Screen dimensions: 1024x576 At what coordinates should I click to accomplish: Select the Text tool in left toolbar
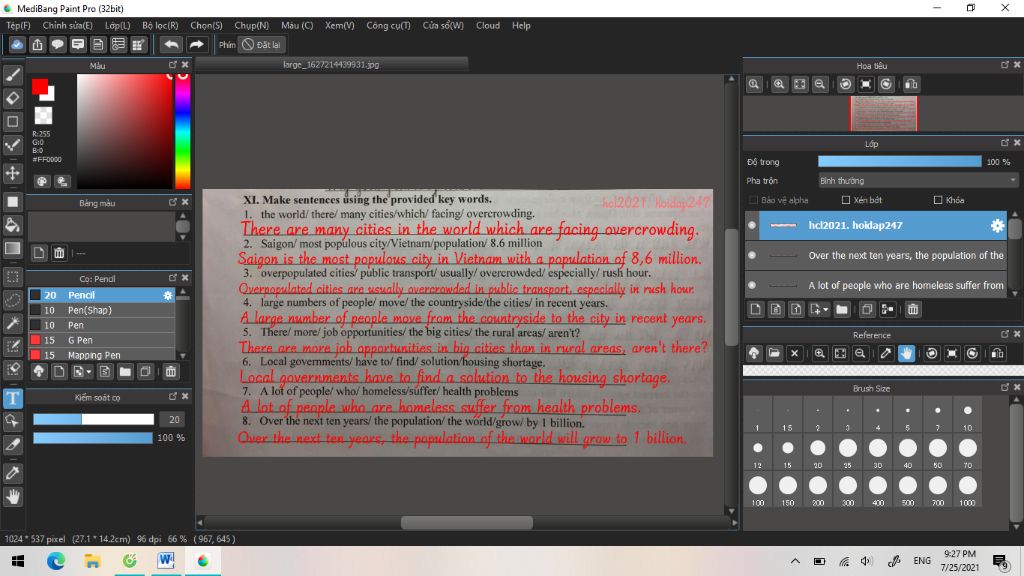click(13, 398)
